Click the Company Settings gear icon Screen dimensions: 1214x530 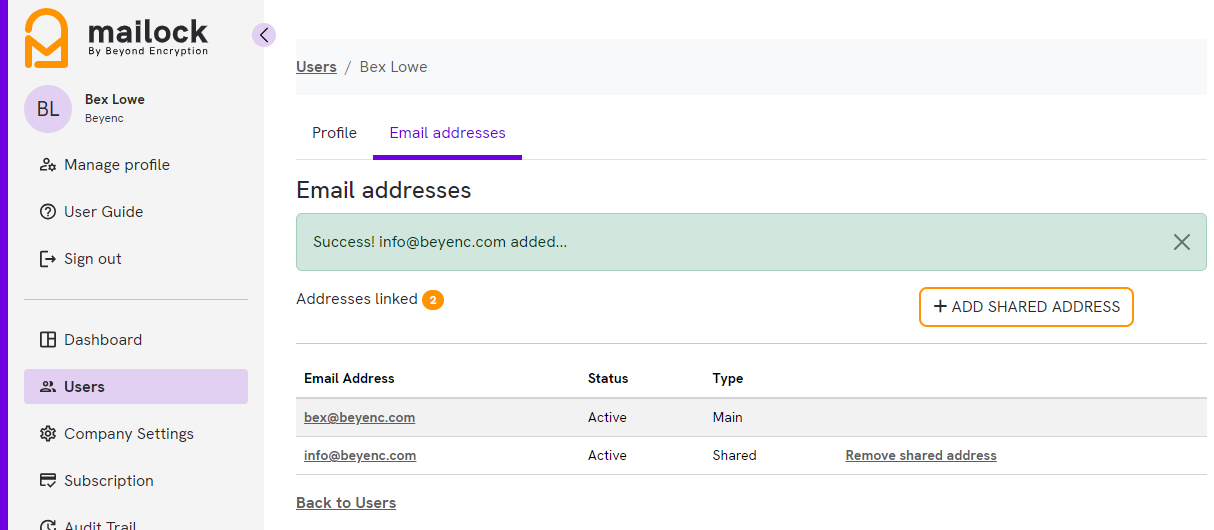47,434
